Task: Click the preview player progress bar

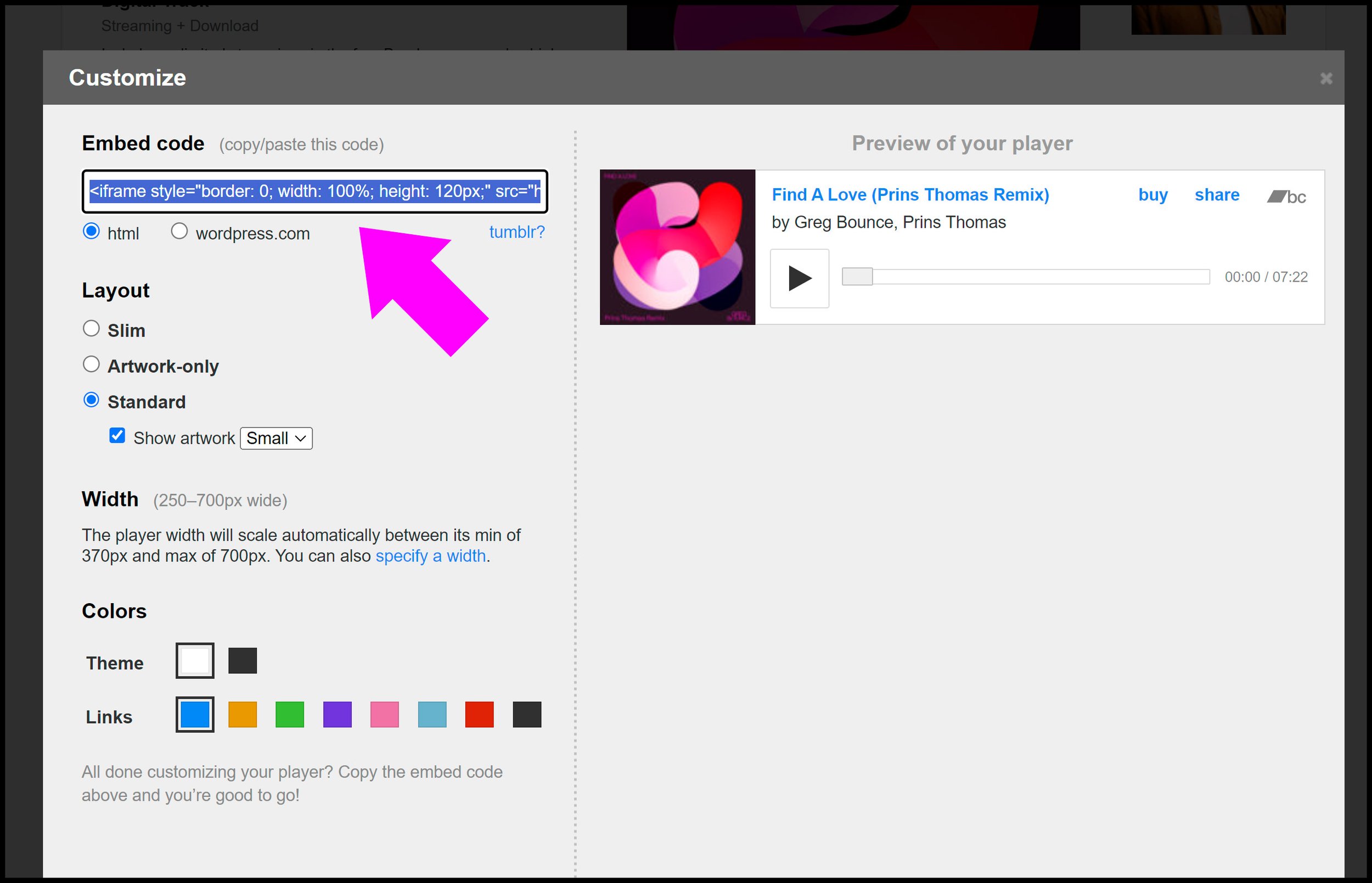Action: [x=1026, y=277]
